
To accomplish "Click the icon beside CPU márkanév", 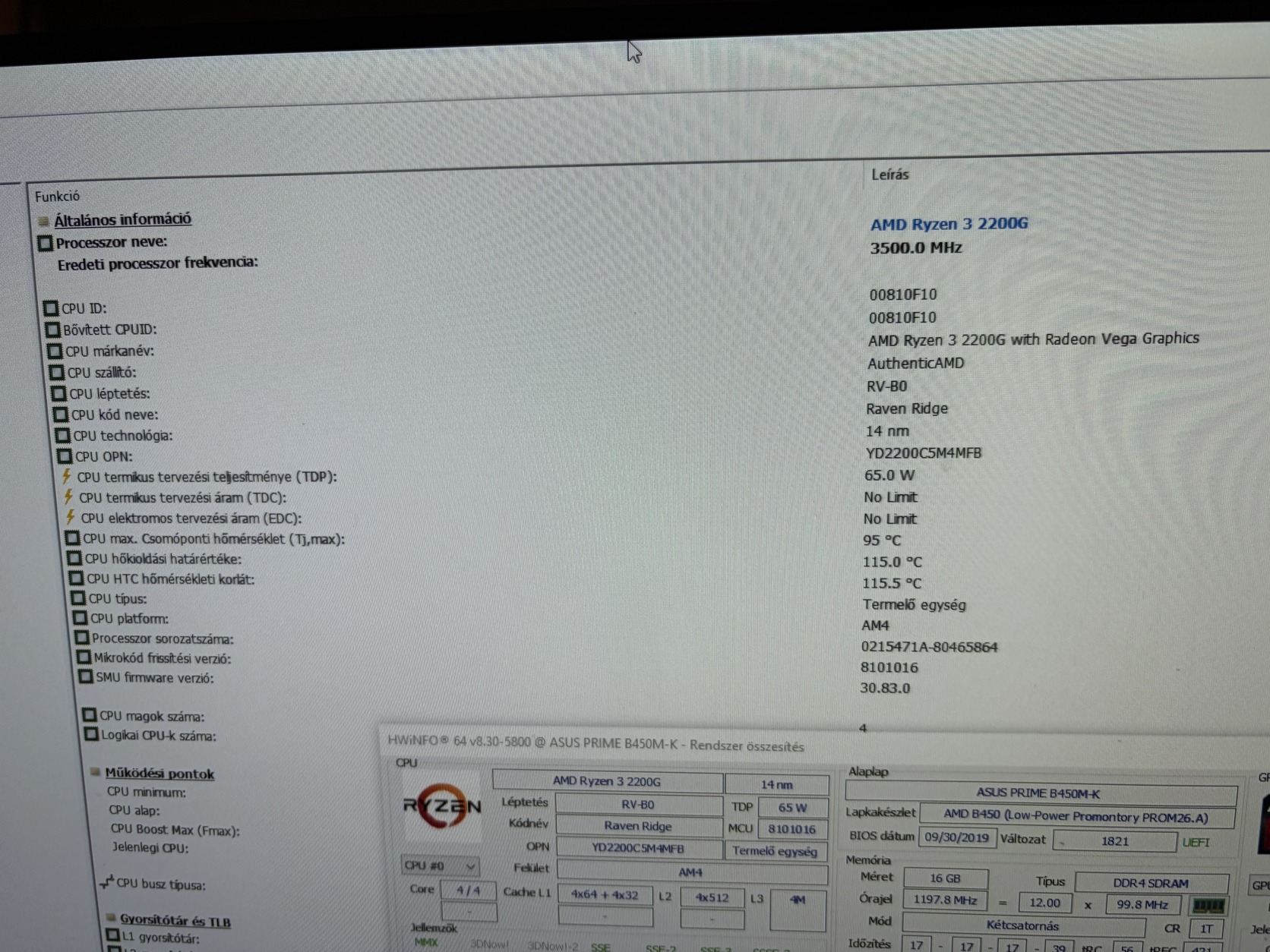I will tap(55, 351).
